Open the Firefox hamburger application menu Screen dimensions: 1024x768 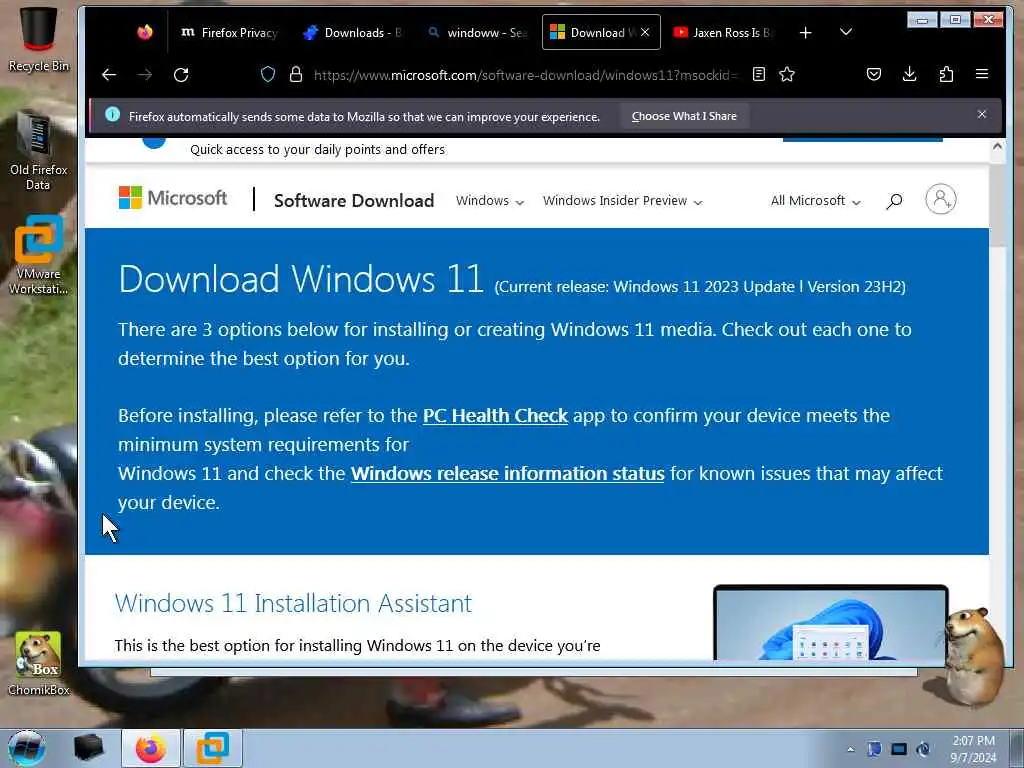tap(982, 74)
